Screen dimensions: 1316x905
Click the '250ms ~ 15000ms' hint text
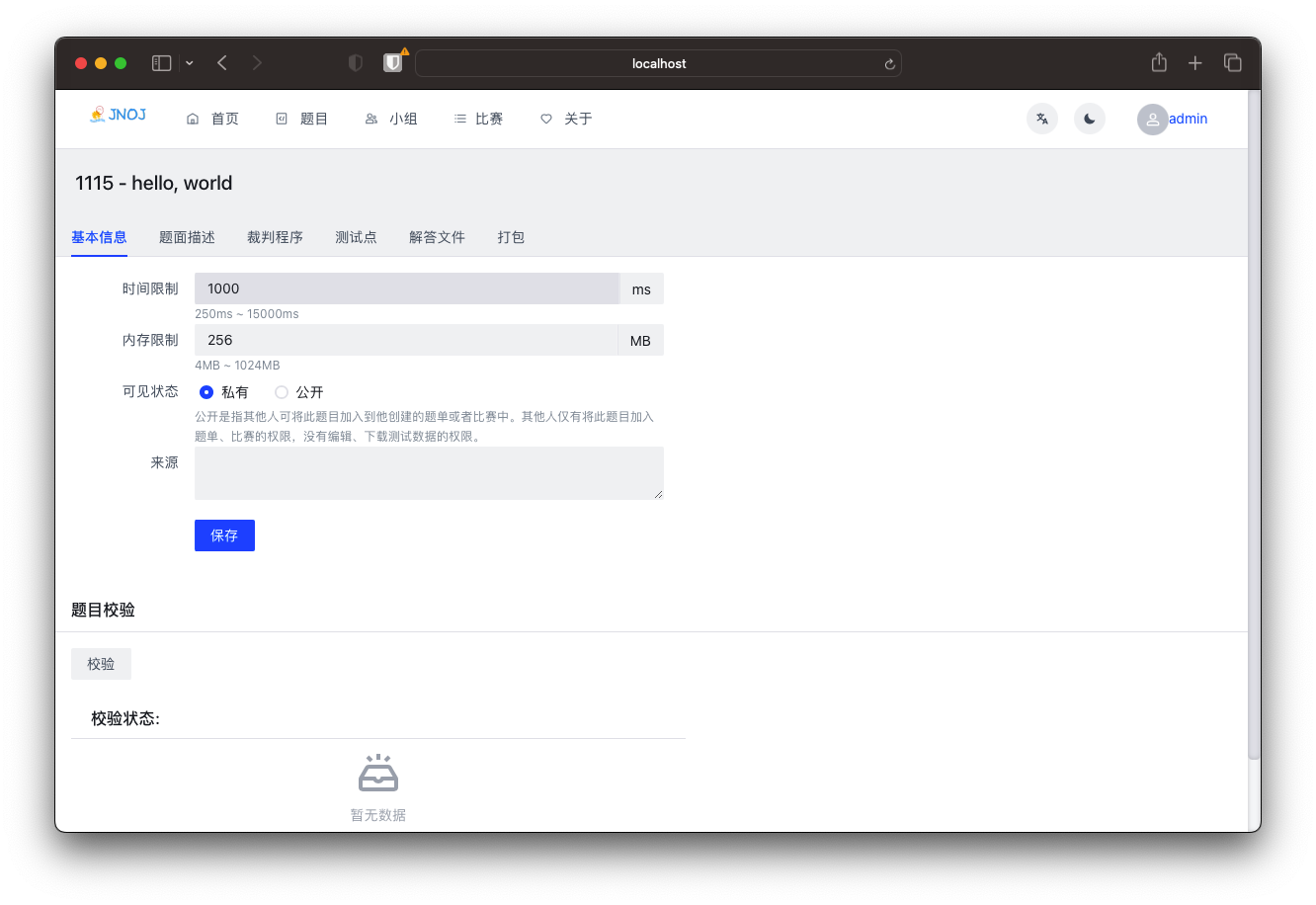click(x=247, y=314)
